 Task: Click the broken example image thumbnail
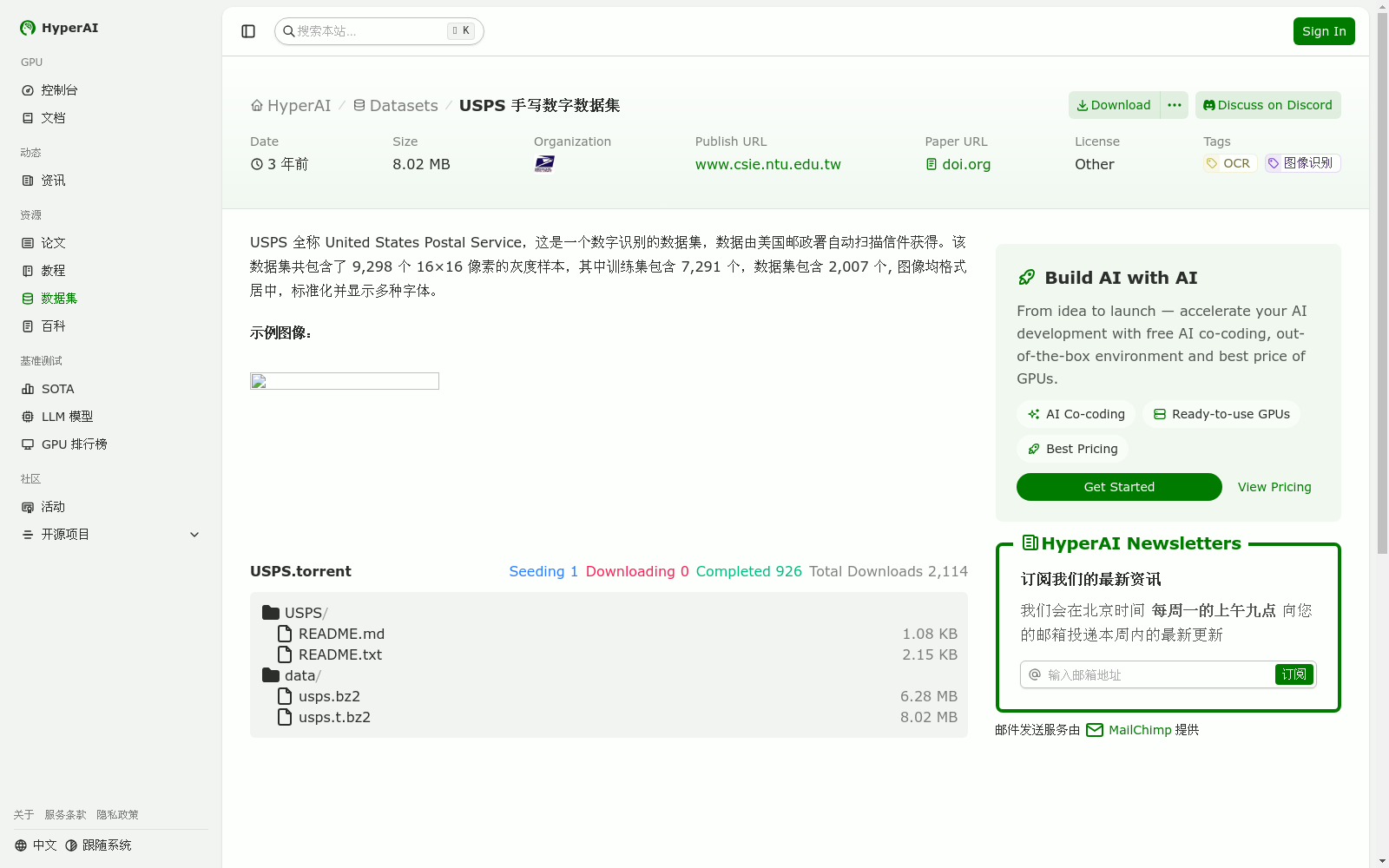click(x=345, y=381)
